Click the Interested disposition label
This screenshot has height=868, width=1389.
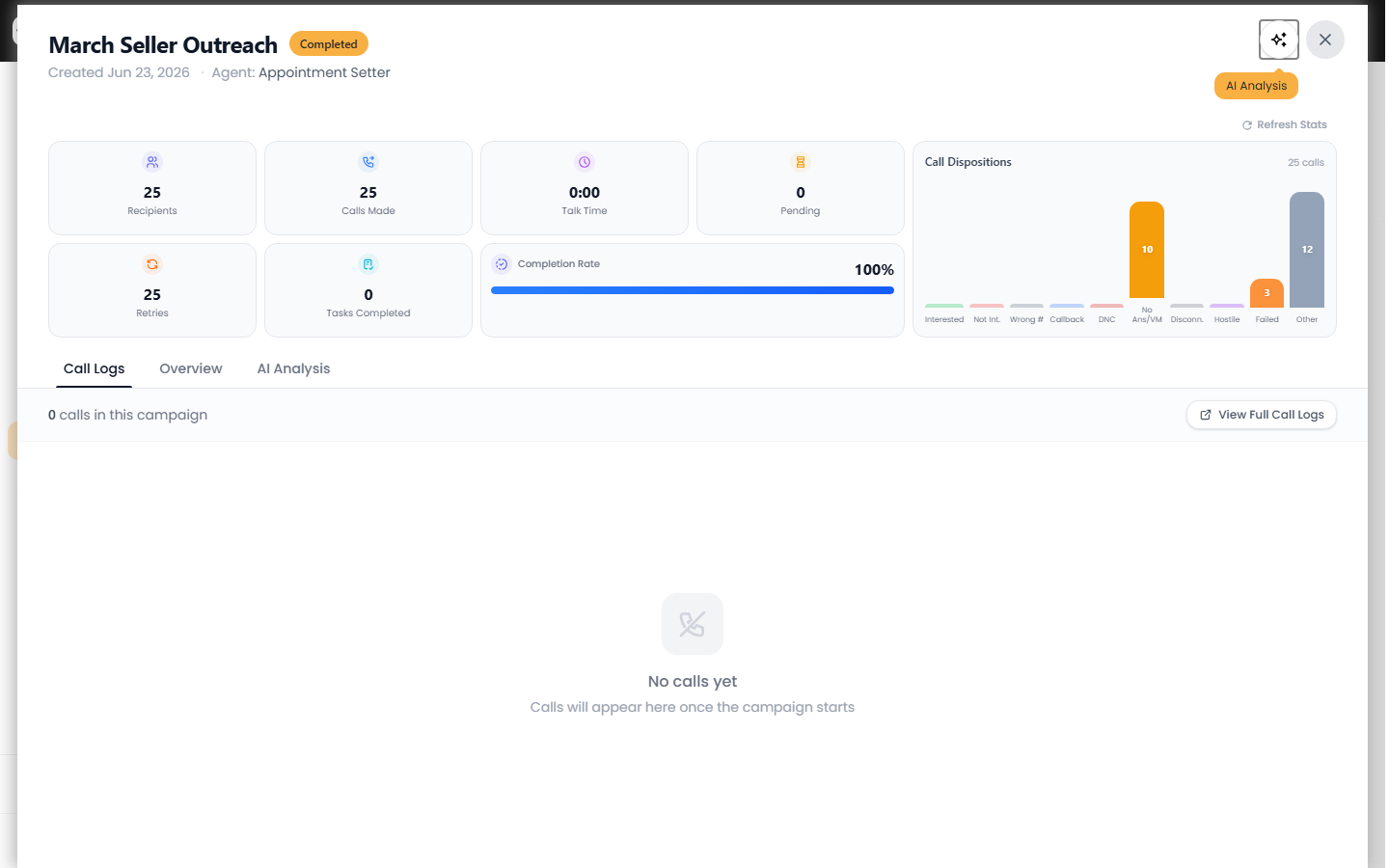click(x=944, y=319)
